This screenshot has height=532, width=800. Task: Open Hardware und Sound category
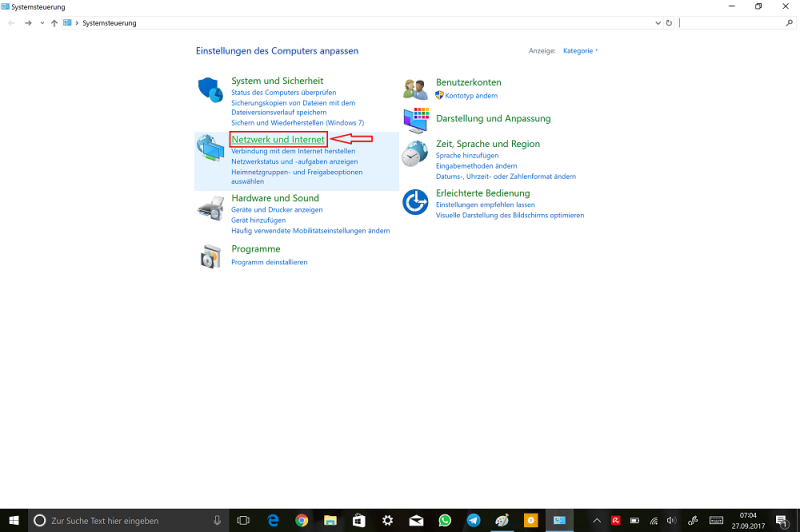click(x=275, y=198)
